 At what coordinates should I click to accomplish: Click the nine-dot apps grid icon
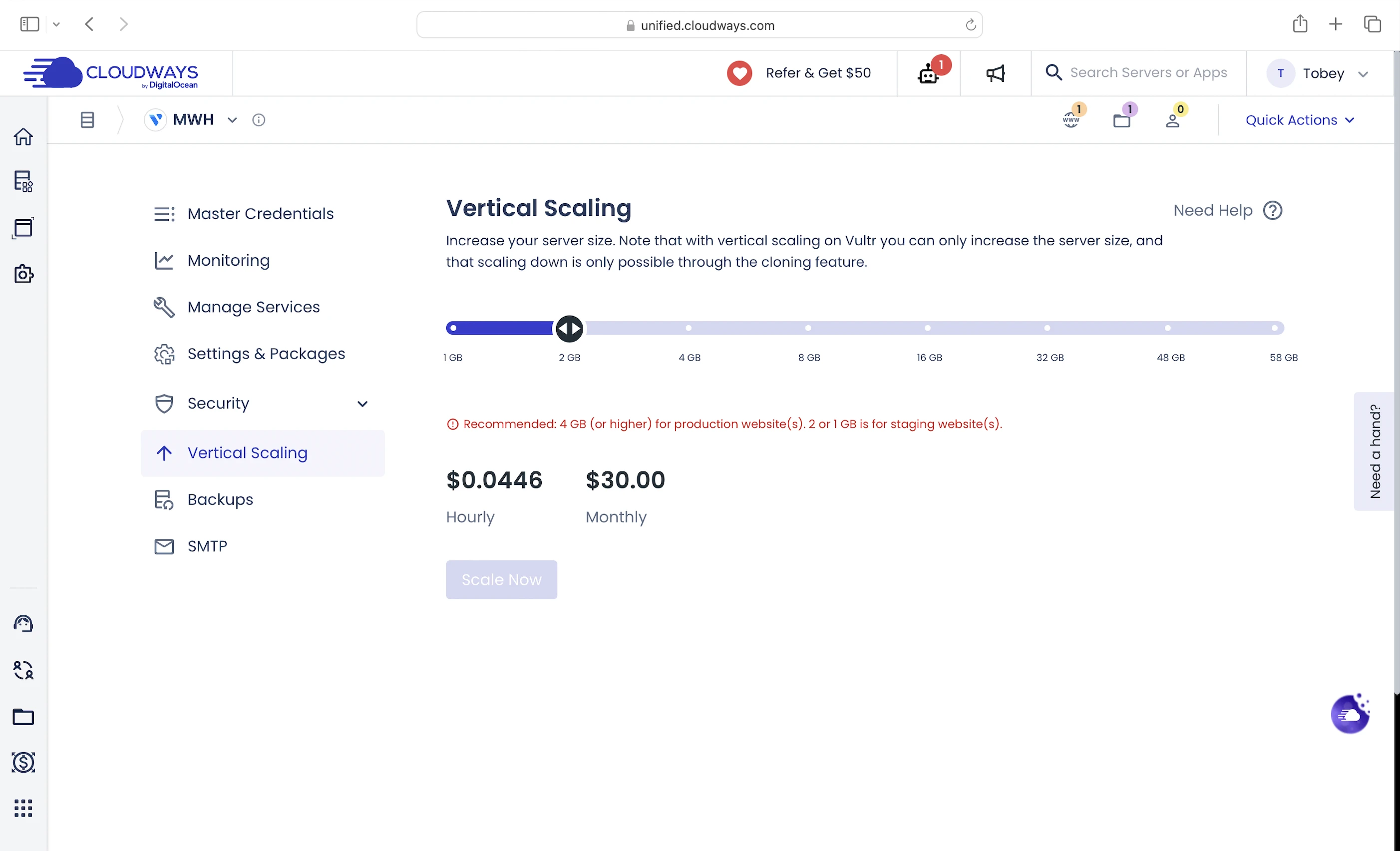point(23,808)
